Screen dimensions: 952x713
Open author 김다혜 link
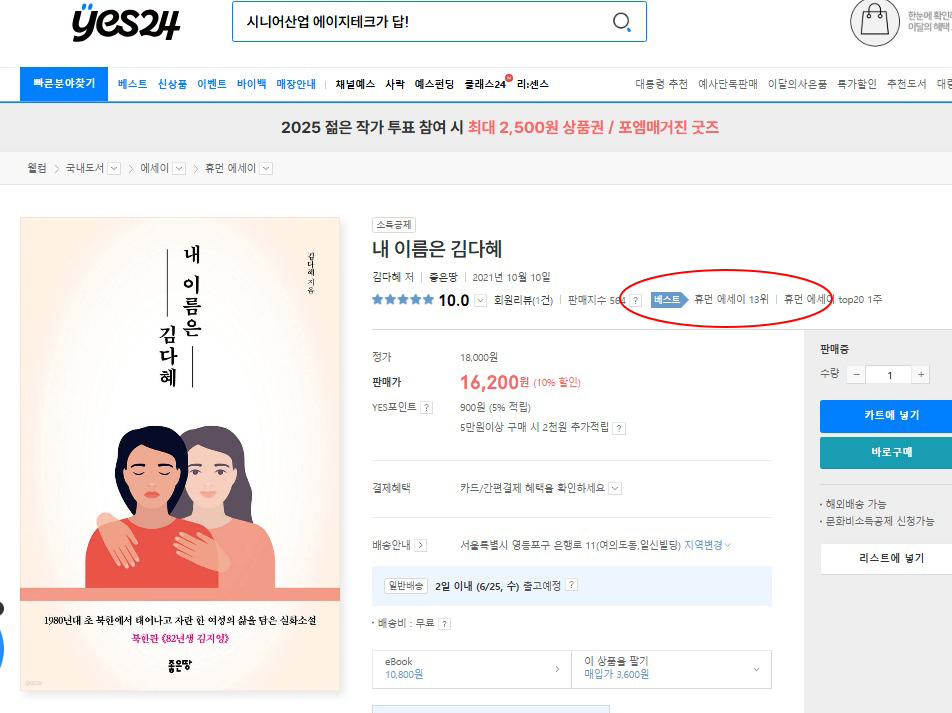point(387,277)
